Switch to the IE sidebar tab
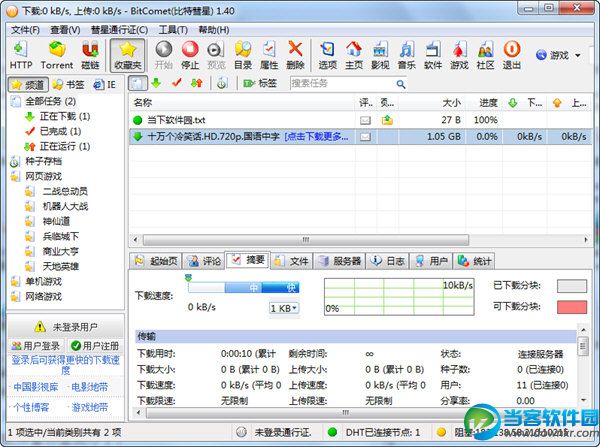600x447 pixels. point(105,85)
